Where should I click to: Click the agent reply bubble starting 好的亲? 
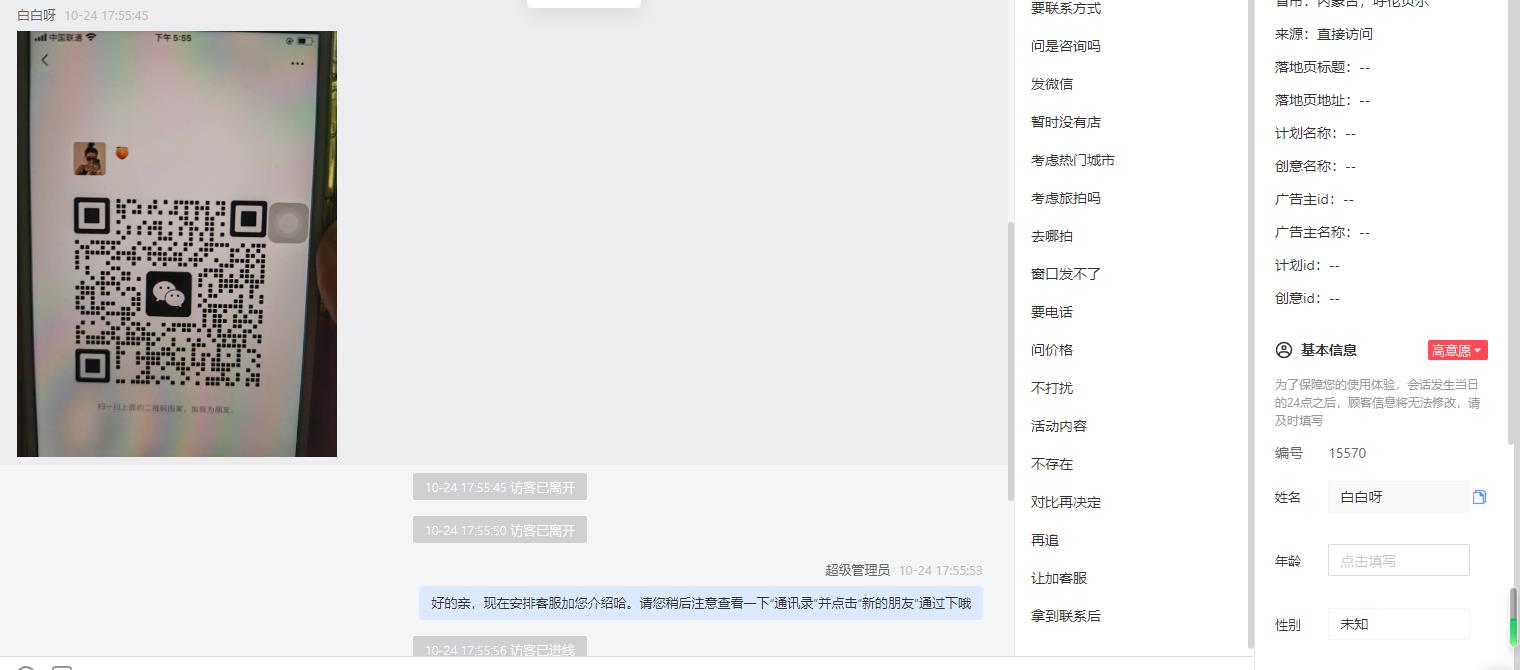coord(701,603)
